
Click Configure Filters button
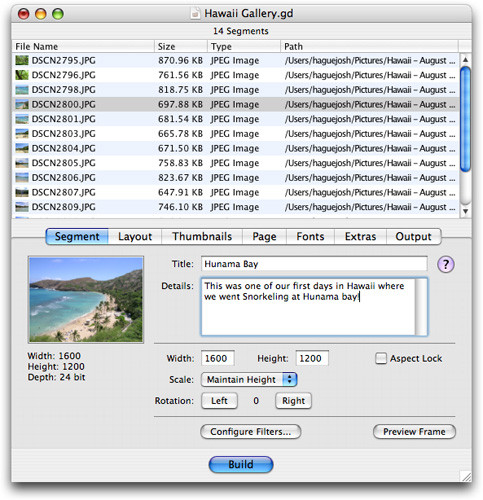point(251,432)
